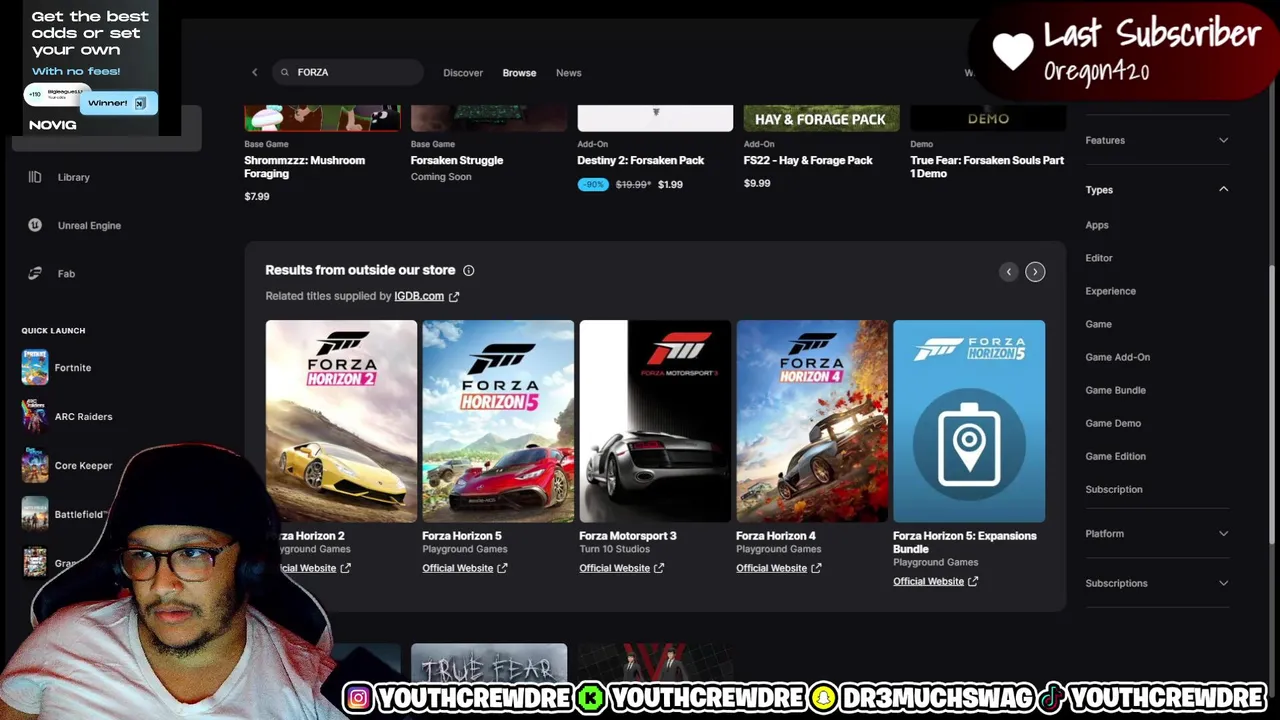Launch Fortnite from Quick Launch icon
The height and width of the screenshot is (720, 1280).
point(35,368)
